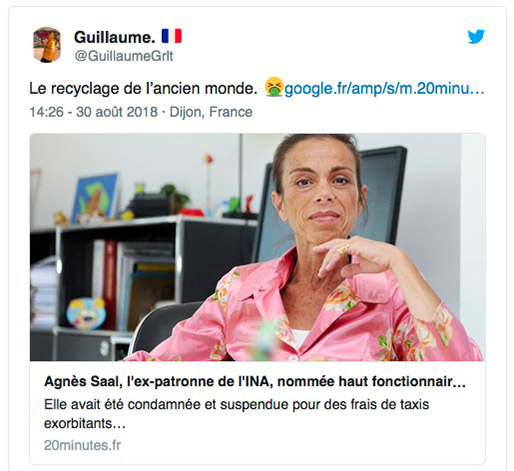Open Guillaume's profile avatar picture
Screen dimensions: 514x471
coord(47,45)
